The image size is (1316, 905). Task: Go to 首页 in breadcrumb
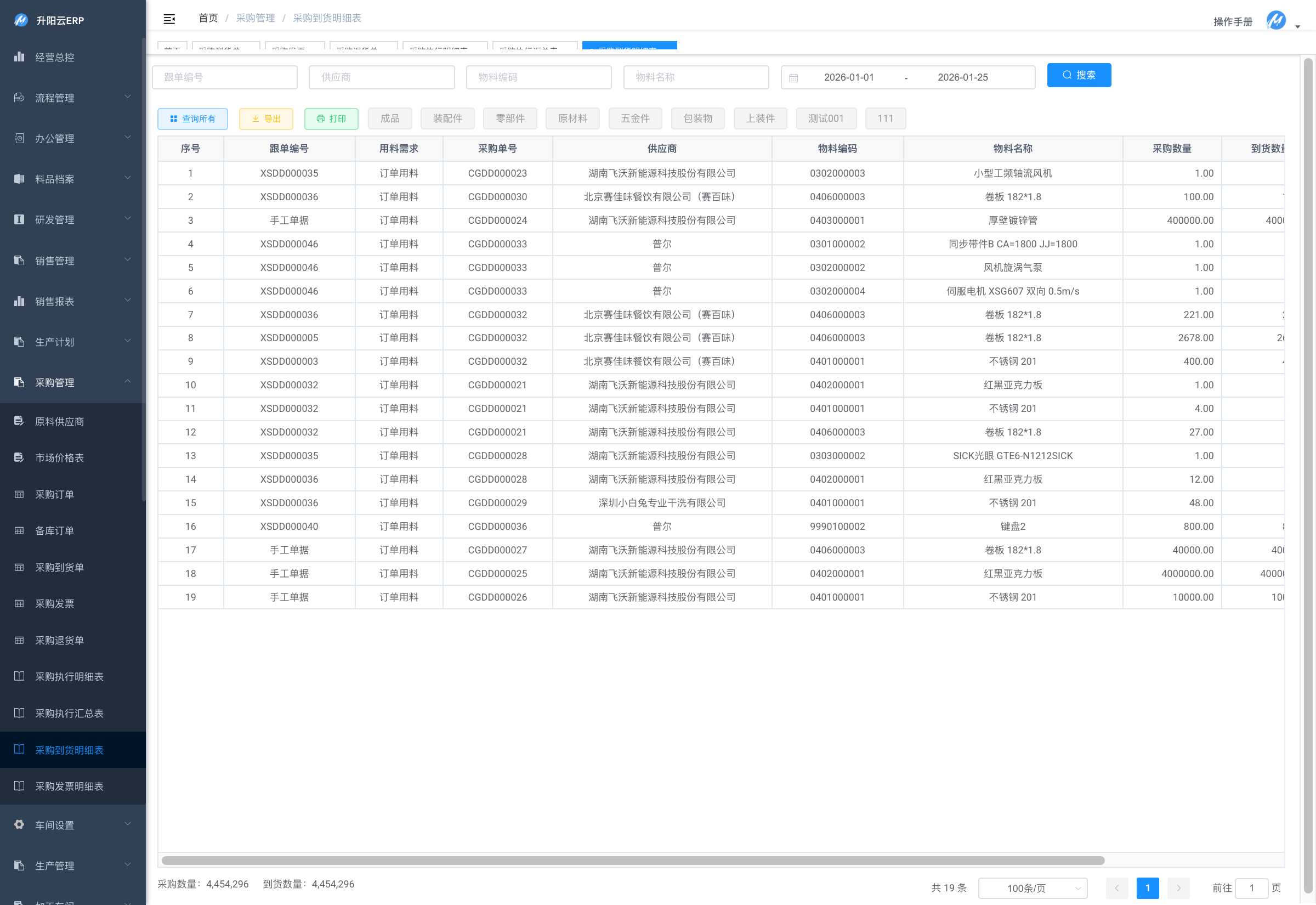(x=208, y=18)
